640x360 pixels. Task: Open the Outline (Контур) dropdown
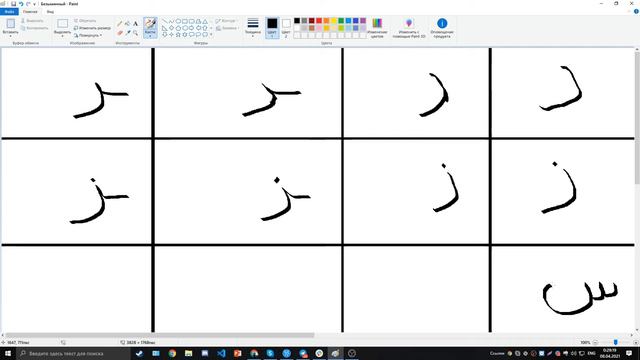coord(226,21)
